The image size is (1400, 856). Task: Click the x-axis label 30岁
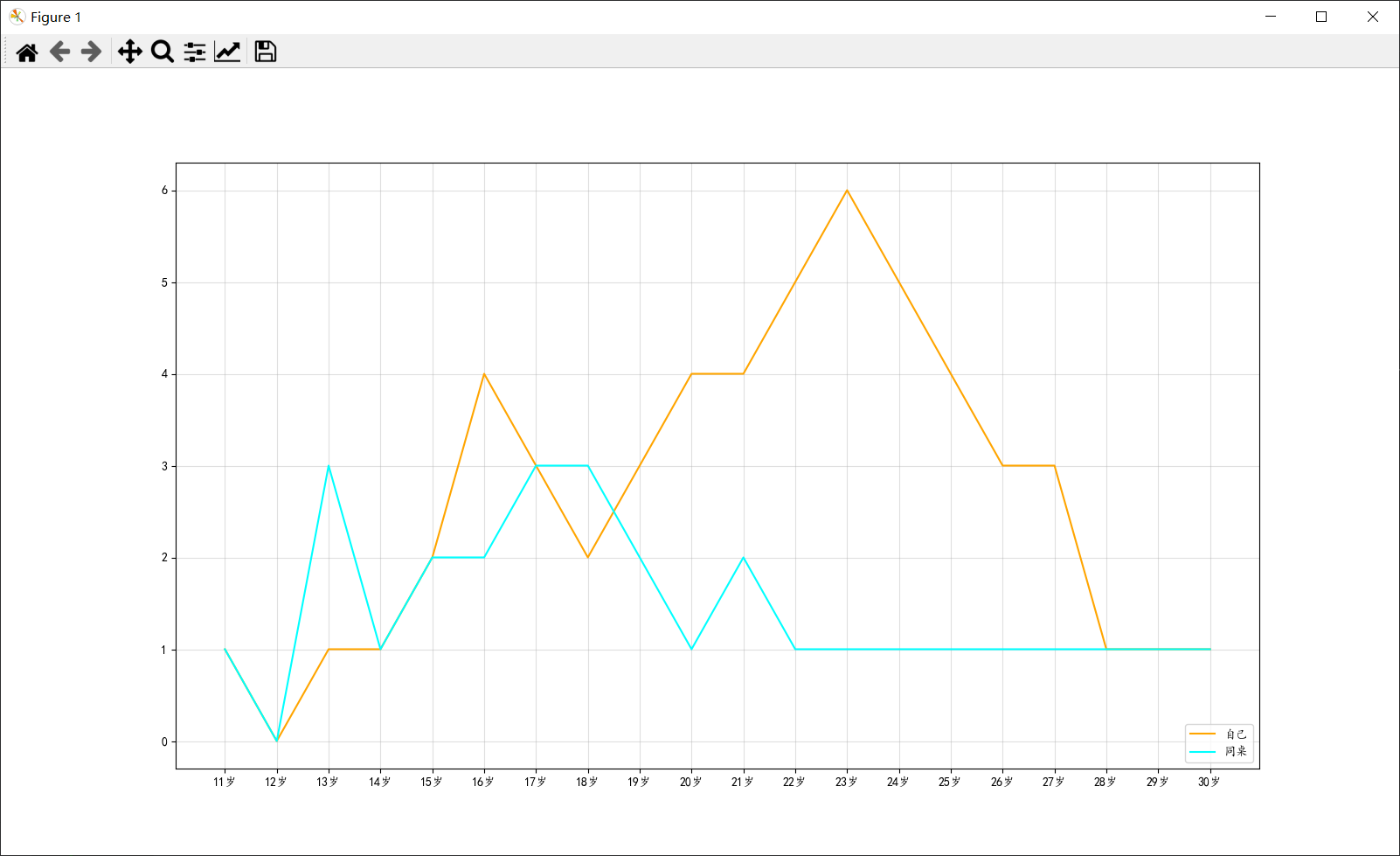click(x=1209, y=782)
